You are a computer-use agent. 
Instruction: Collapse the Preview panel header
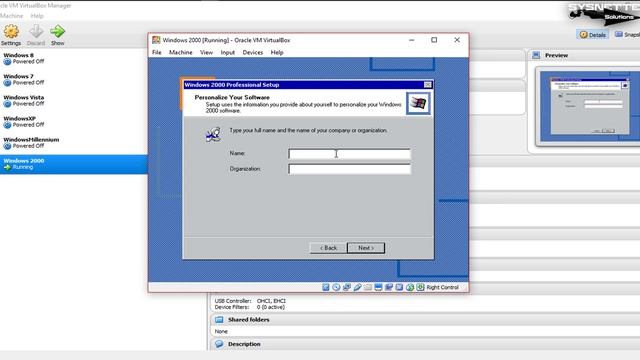click(x=584, y=55)
